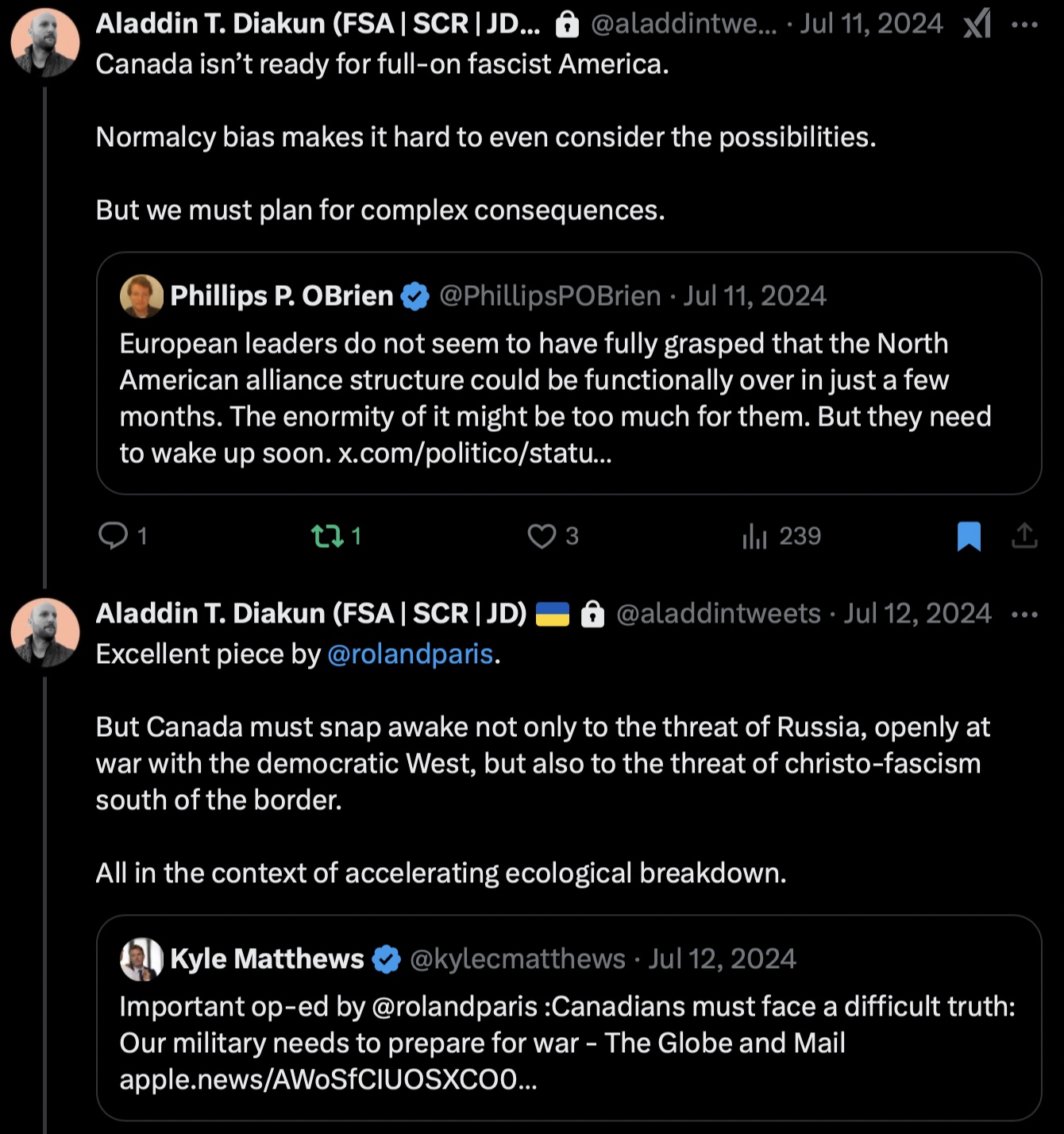The width and height of the screenshot is (1064, 1134).
Task: Click the second tweet's profile avatar
Action: point(45,631)
